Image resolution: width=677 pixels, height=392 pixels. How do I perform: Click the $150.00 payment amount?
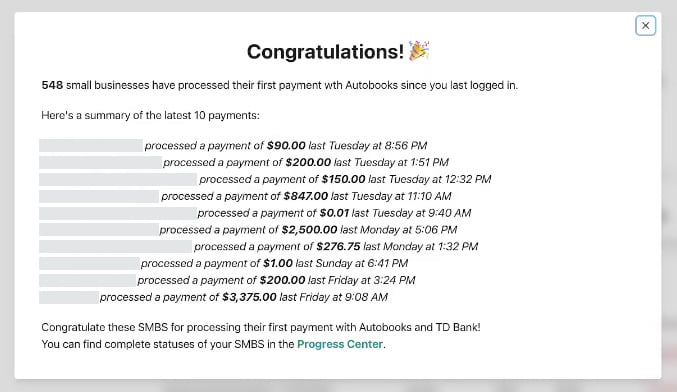click(343, 179)
